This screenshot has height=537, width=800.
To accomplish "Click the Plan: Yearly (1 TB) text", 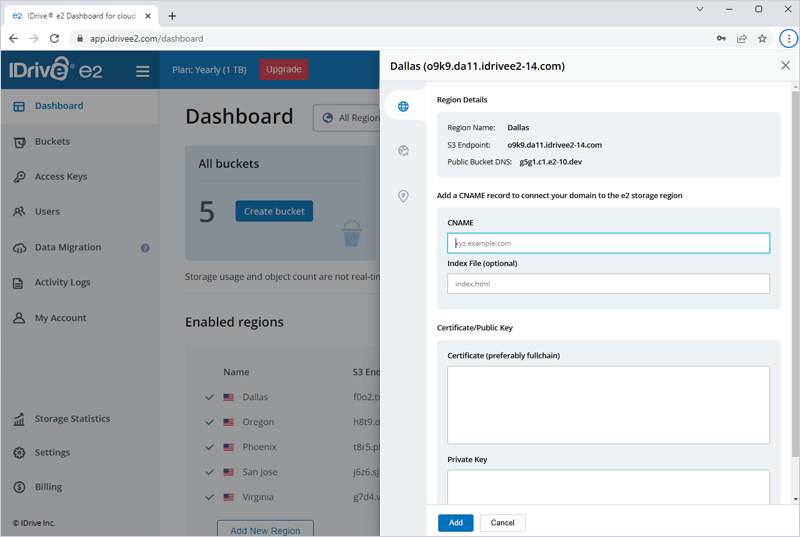I will (x=209, y=70).
